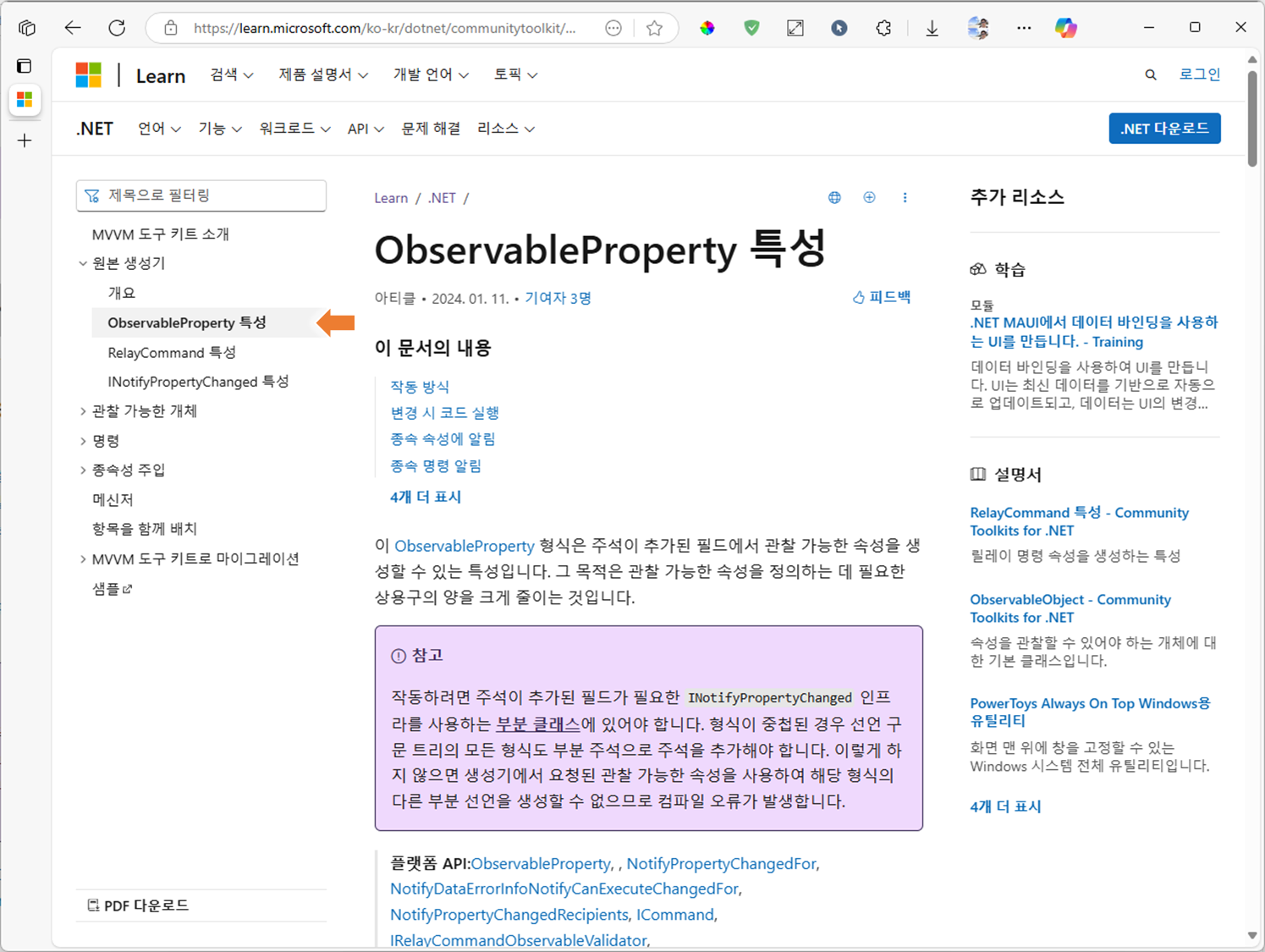Screen dimensions: 1265x952
Task: Open the article's vertical three-dot menu
Action: pyautogui.click(x=905, y=197)
